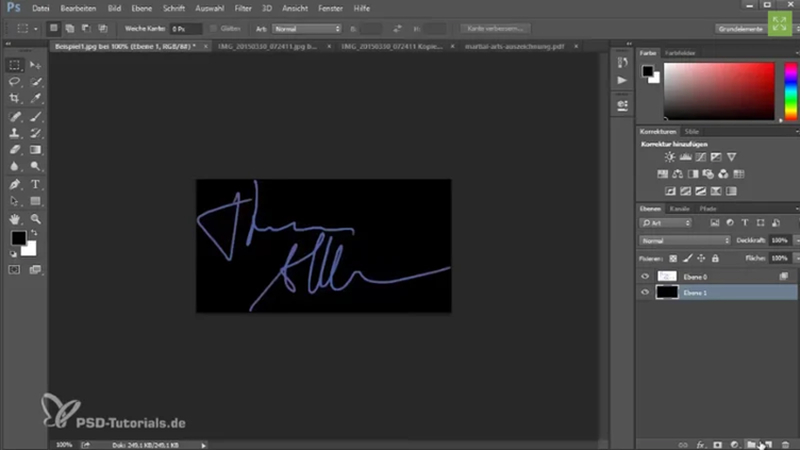Toggle lock all padlock icon
Screen dimensions: 800x450
[715, 259]
